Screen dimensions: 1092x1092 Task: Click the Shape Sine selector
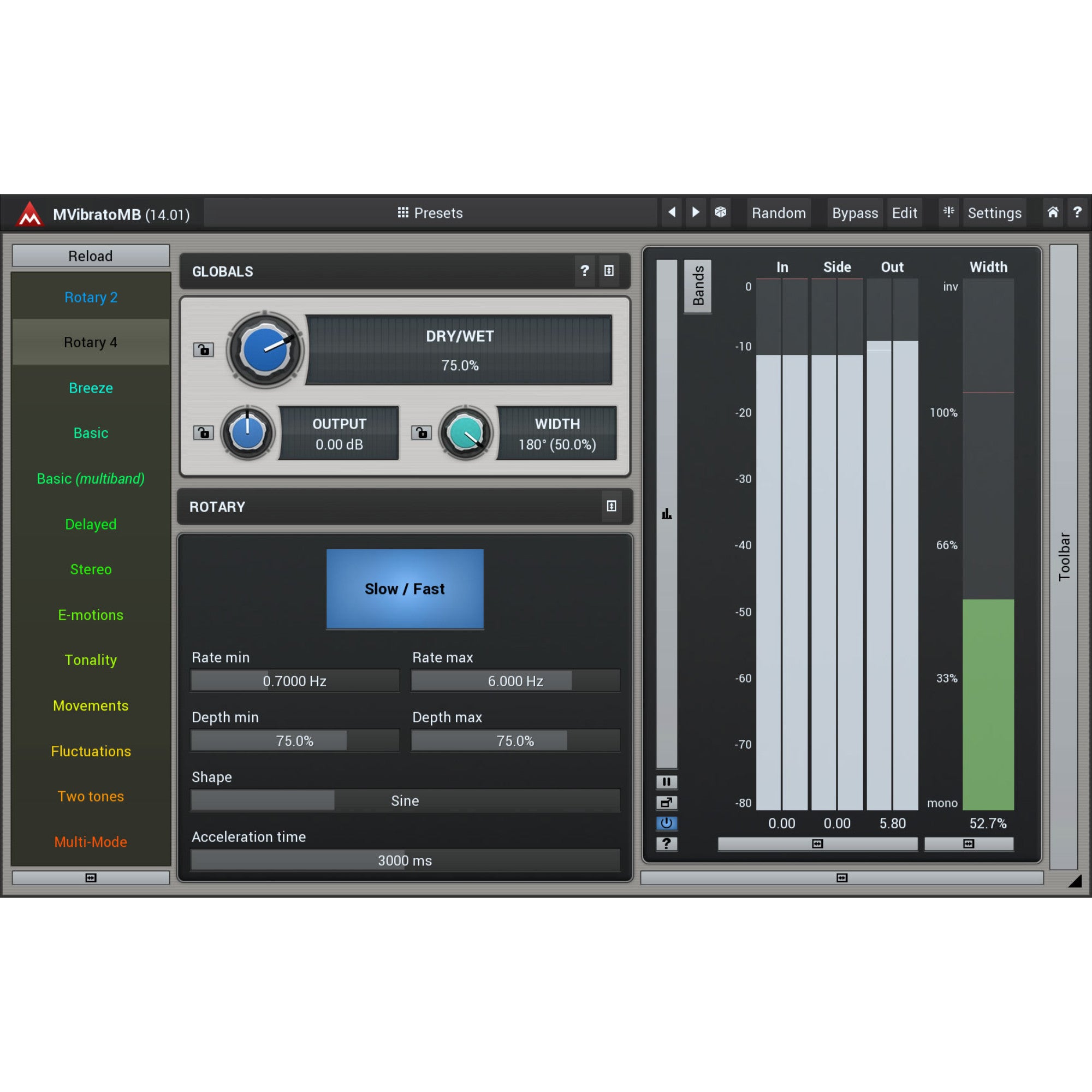[405, 800]
